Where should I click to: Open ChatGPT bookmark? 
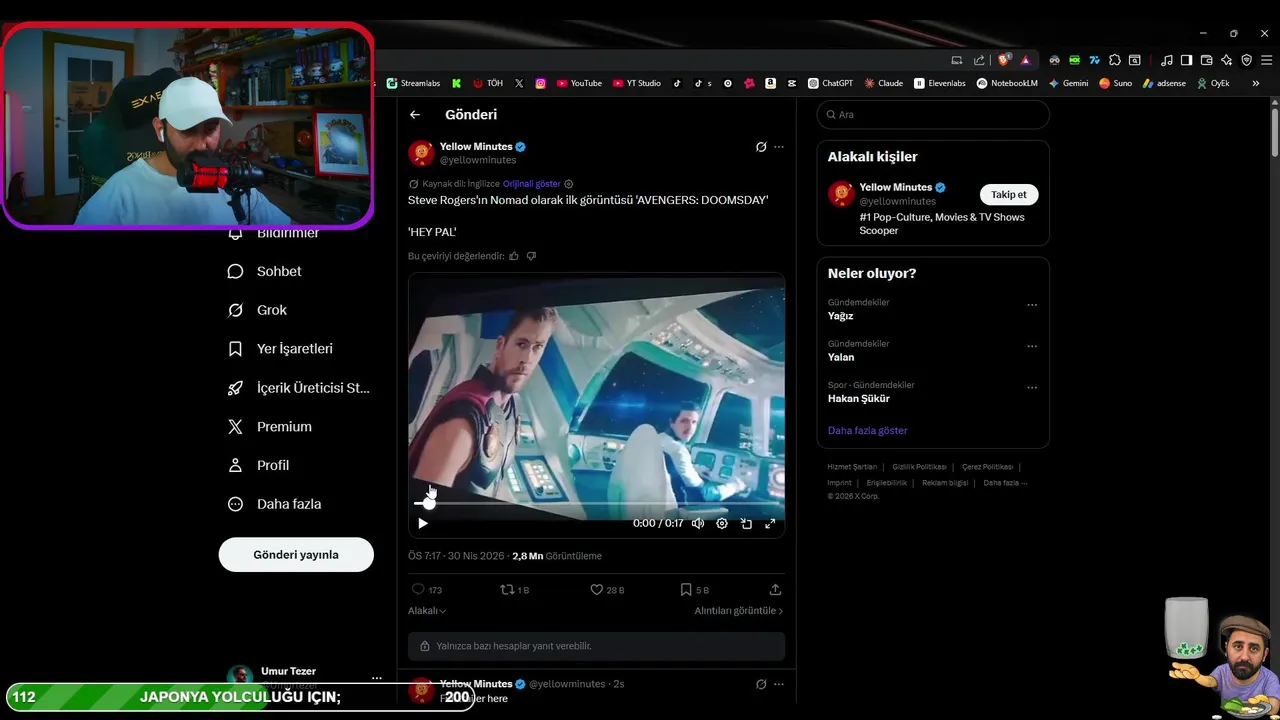[x=831, y=83]
